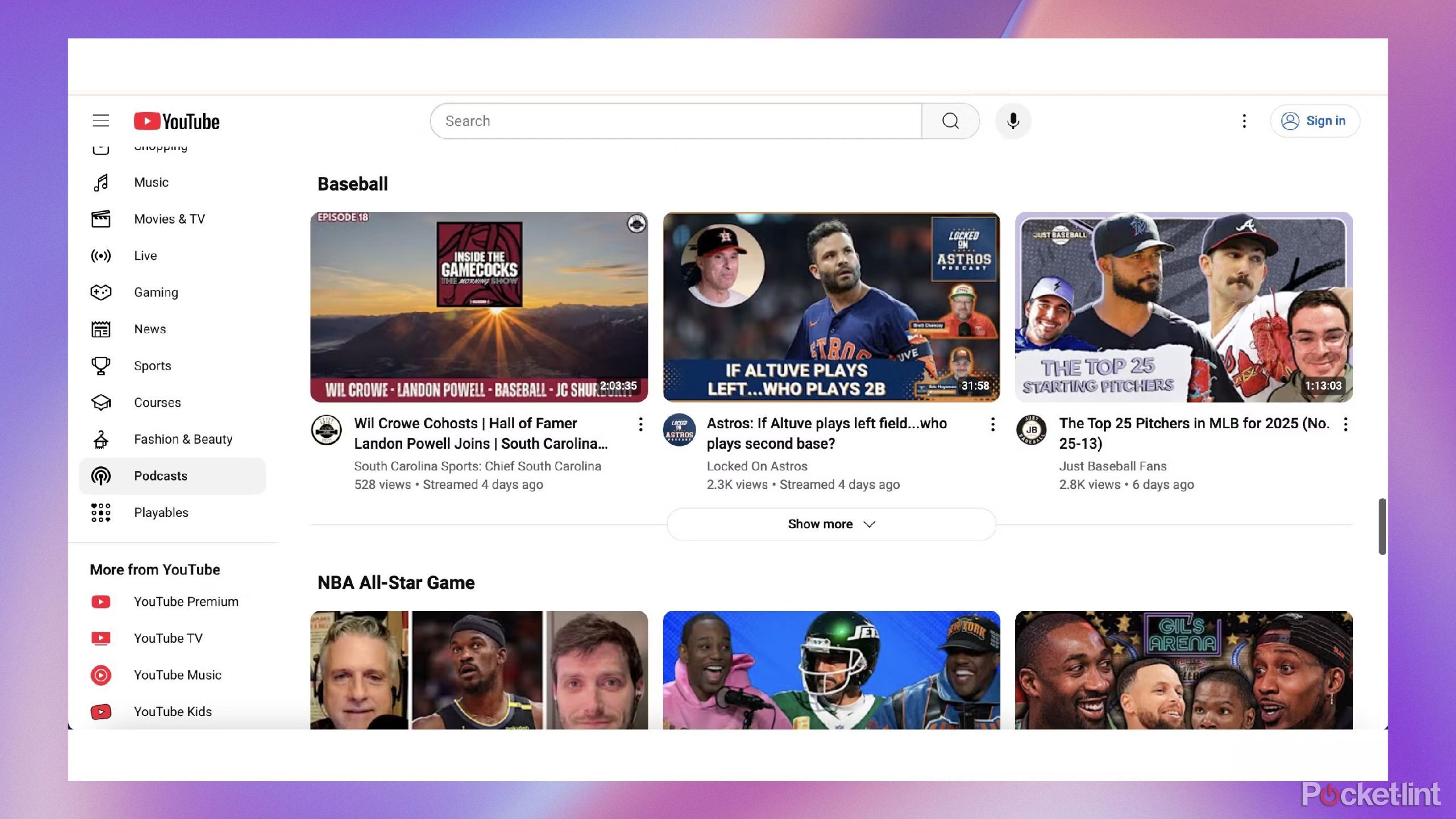
Task: Open the hamburger guide menu
Action: click(101, 121)
